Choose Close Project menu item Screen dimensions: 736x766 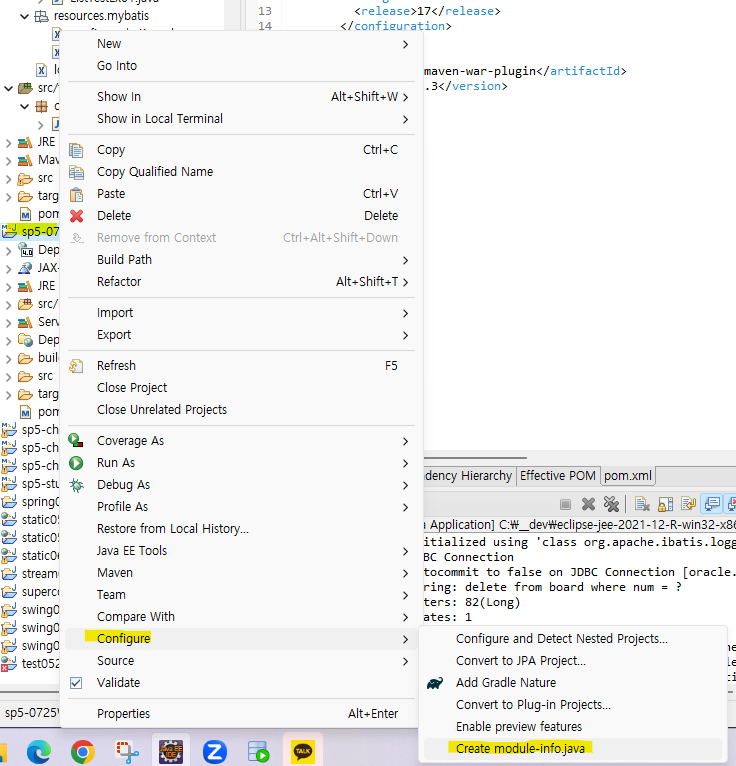point(132,387)
